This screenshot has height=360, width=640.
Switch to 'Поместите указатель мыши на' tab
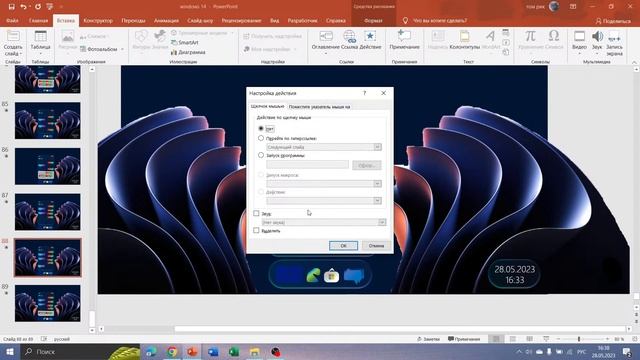click(319, 107)
